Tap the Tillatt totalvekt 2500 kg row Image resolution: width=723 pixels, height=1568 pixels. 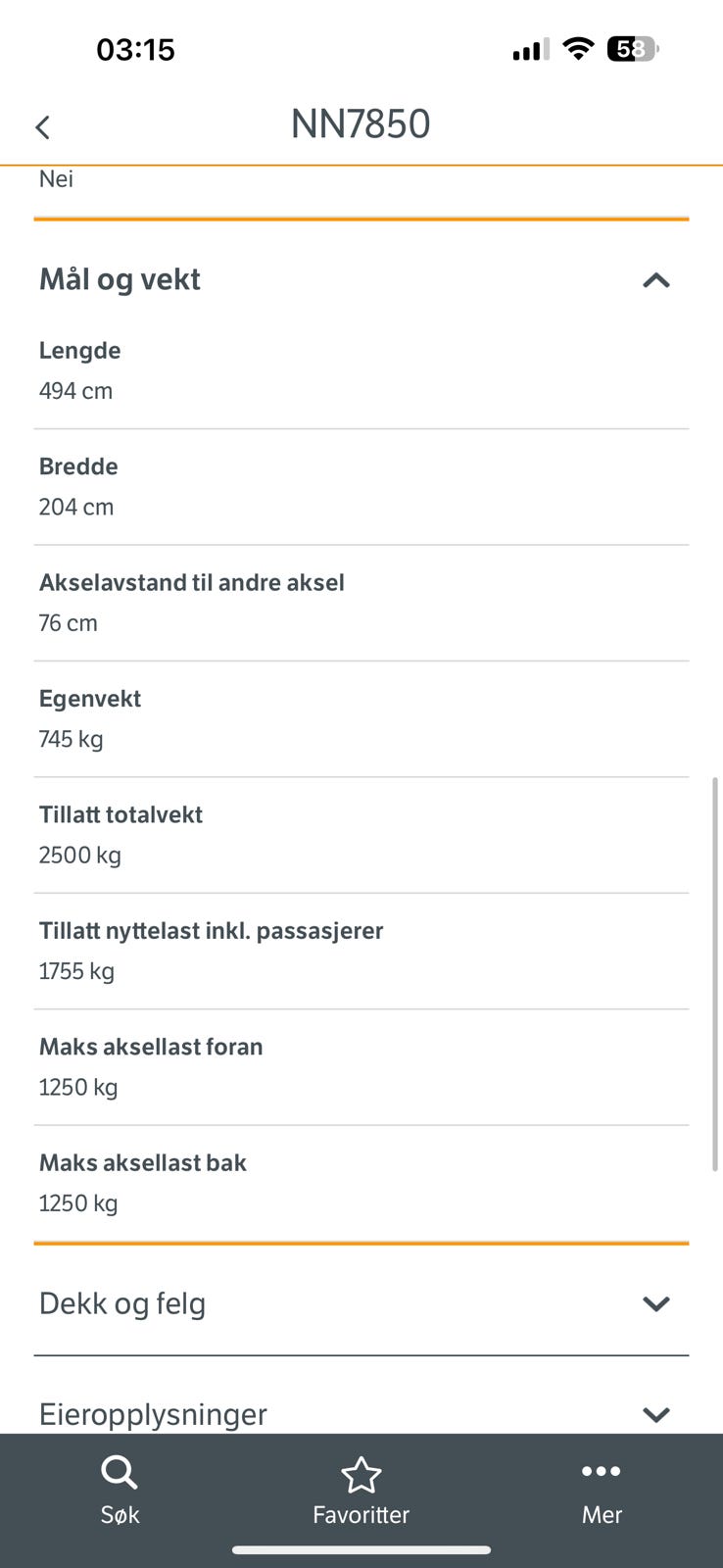pyautogui.click(x=361, y=835)
